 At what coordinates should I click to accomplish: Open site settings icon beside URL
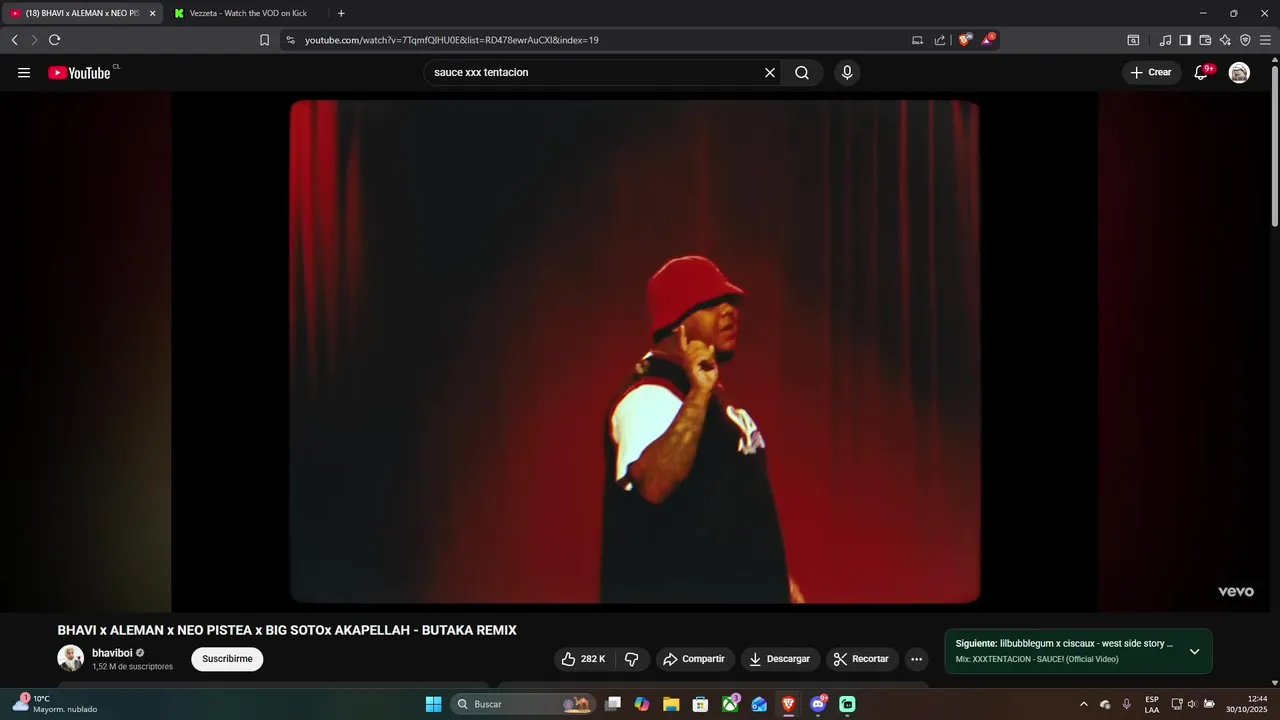290,40
